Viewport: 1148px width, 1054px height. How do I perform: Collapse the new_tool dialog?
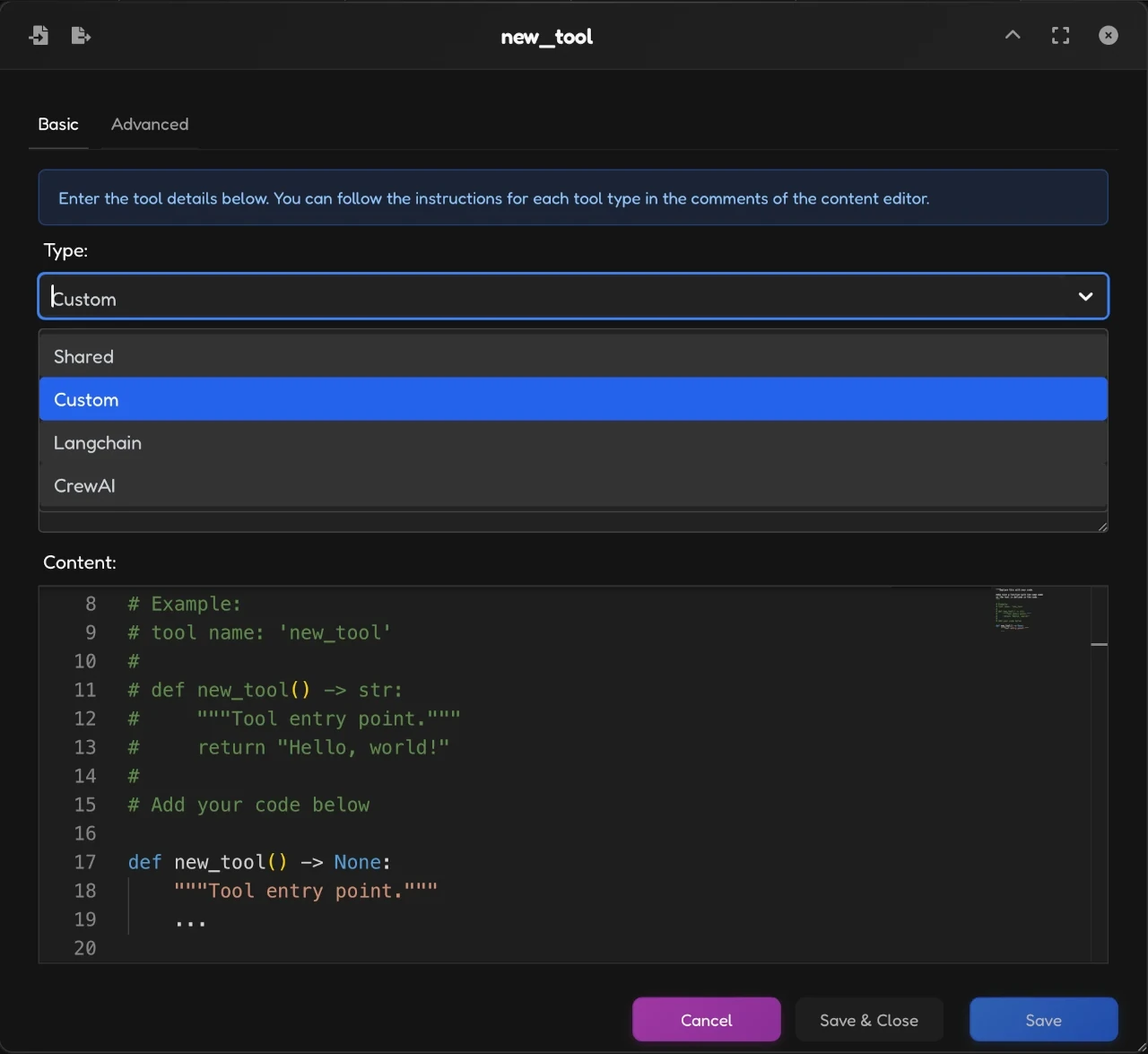coord(1012,35)
